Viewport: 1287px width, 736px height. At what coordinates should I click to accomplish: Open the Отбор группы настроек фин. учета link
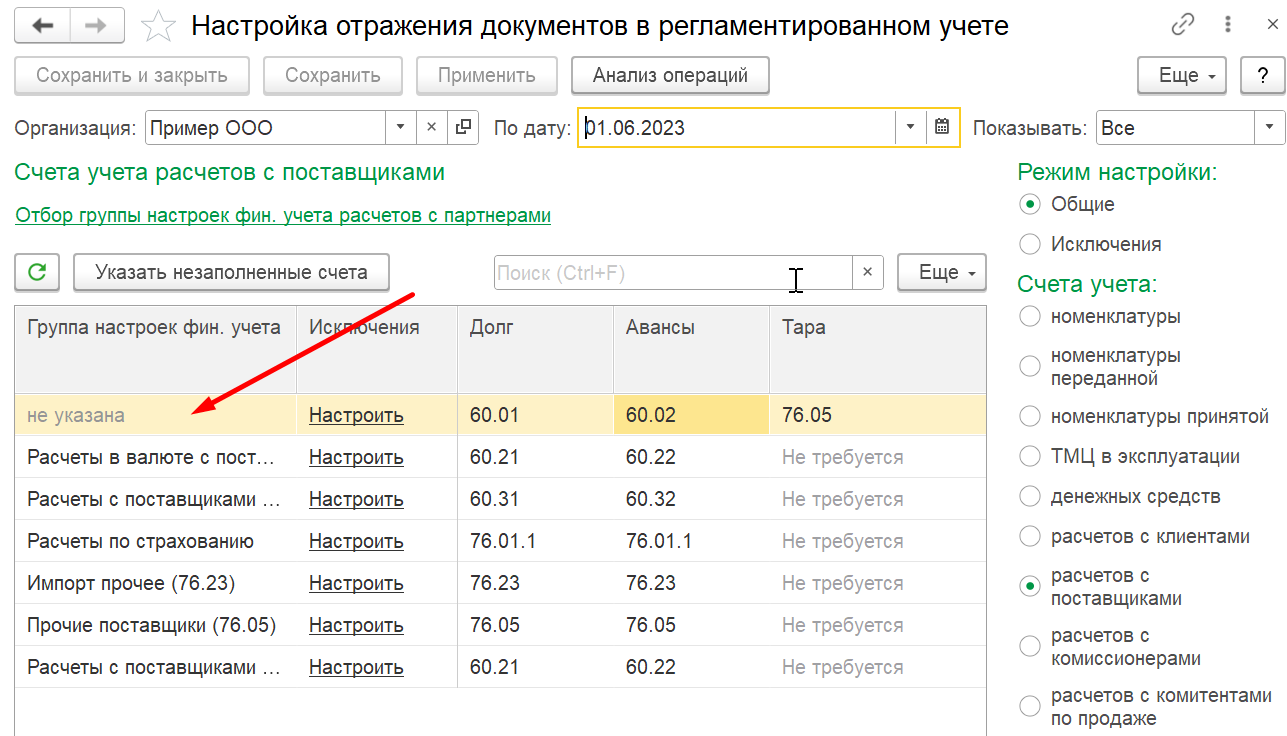283,215
